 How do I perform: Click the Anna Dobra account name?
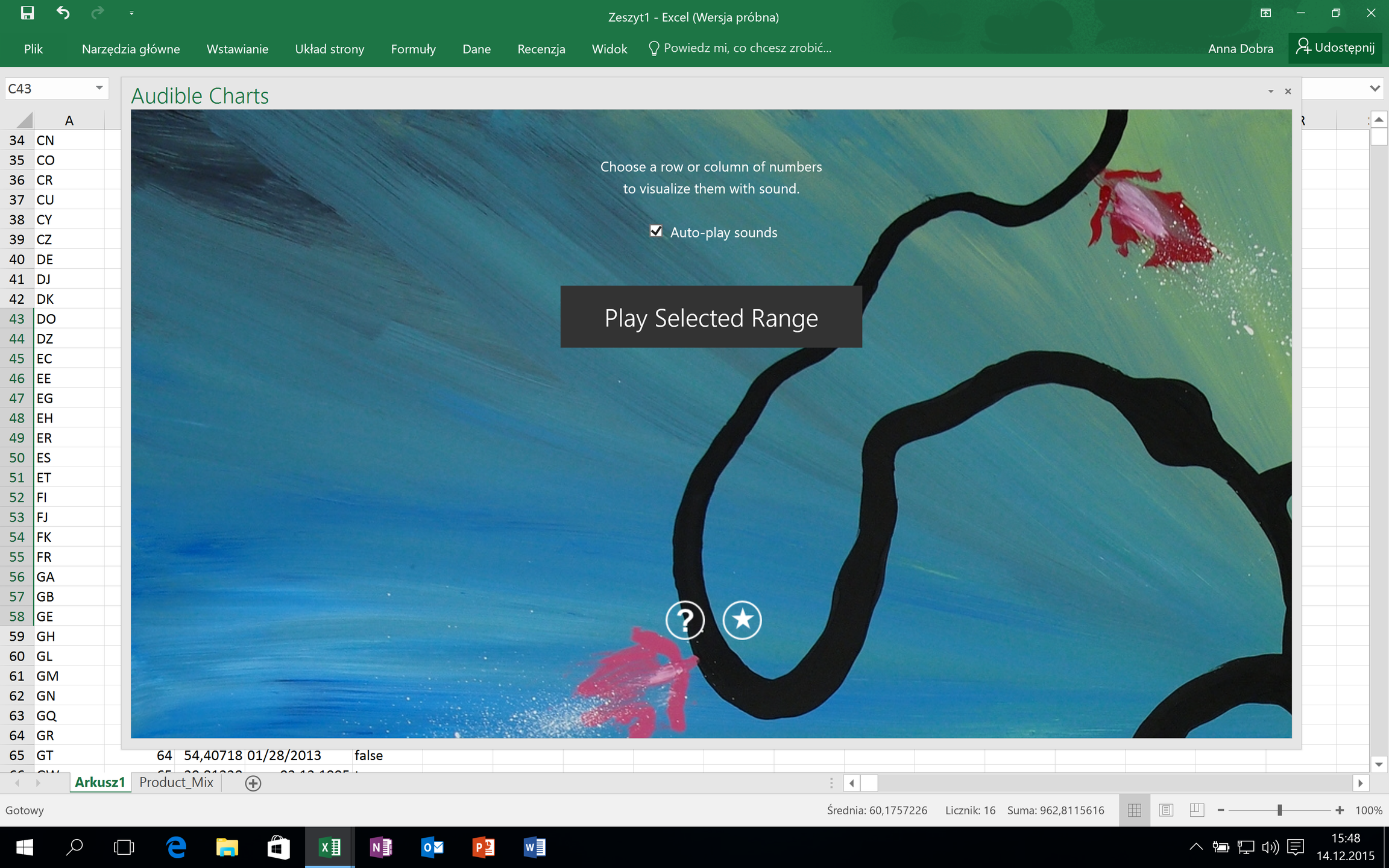pyautogui.click(x=1241, y=49)
